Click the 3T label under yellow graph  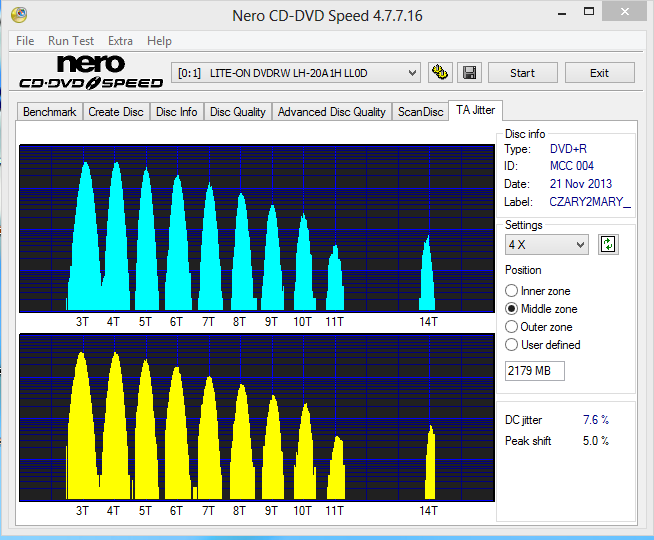click(x=82, y=511)
